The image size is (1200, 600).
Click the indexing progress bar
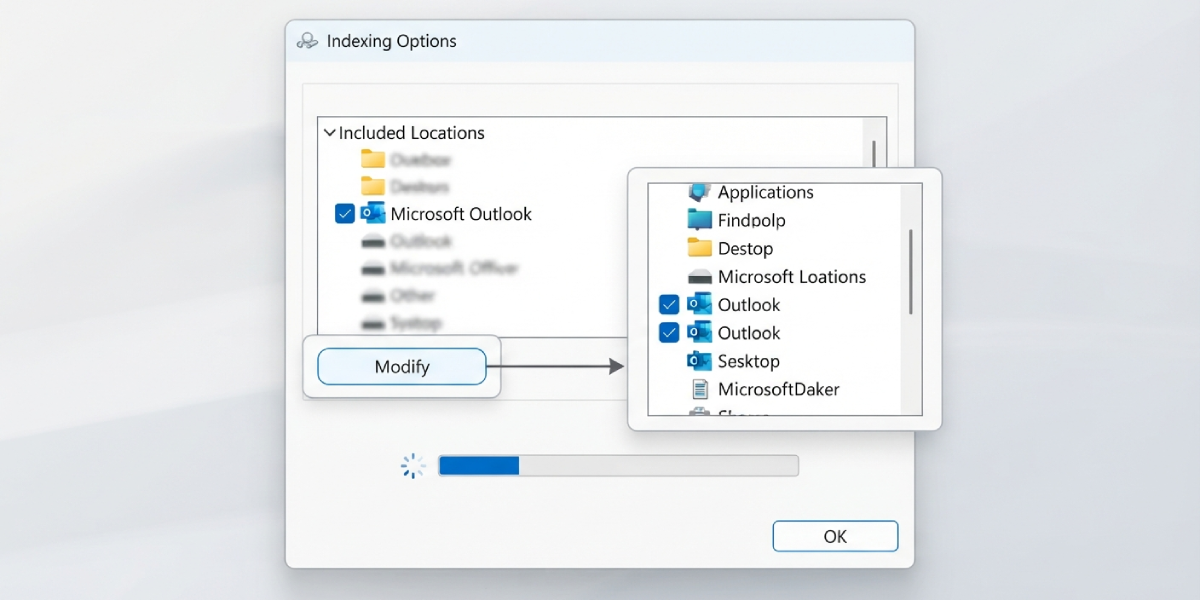618,465
